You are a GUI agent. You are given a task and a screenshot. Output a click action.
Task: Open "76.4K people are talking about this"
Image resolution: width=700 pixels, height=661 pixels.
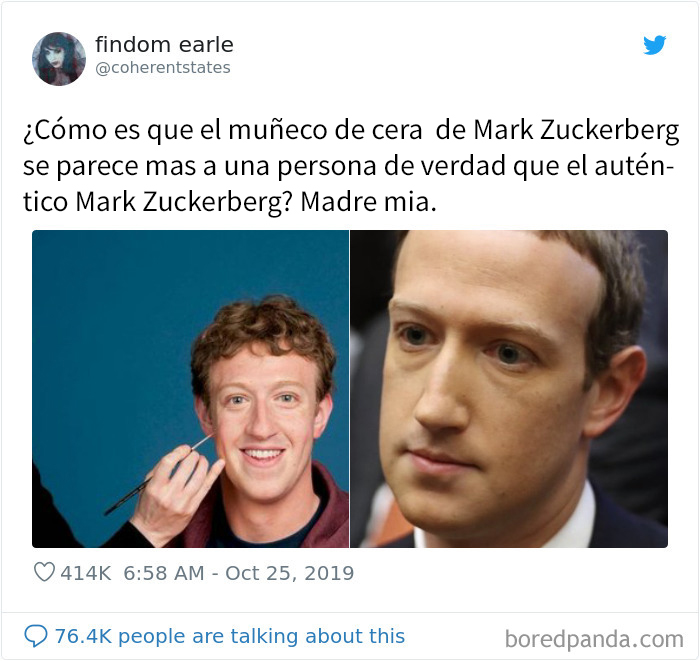click(x=230, y=636)
